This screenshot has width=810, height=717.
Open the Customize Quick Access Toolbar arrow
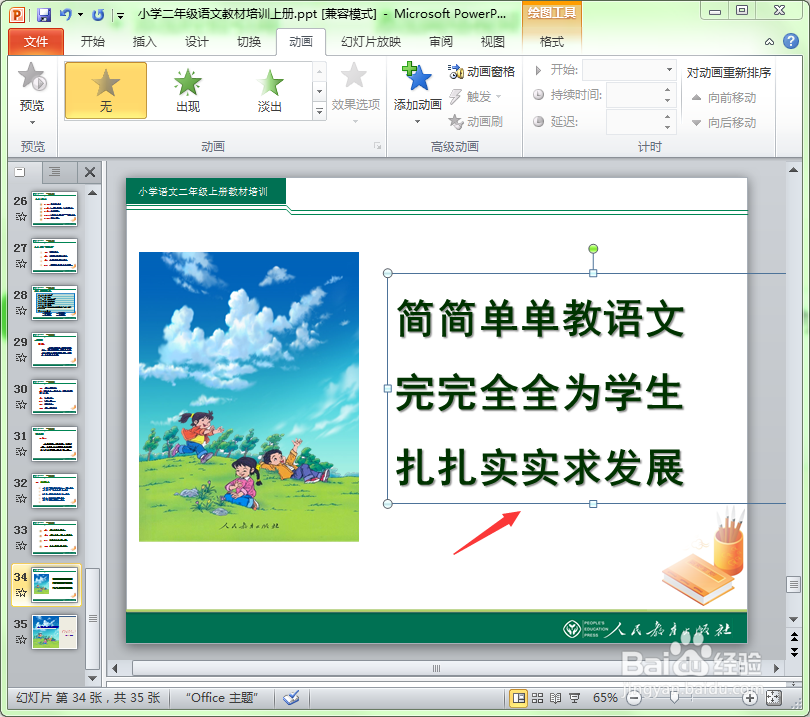point(120,15)
